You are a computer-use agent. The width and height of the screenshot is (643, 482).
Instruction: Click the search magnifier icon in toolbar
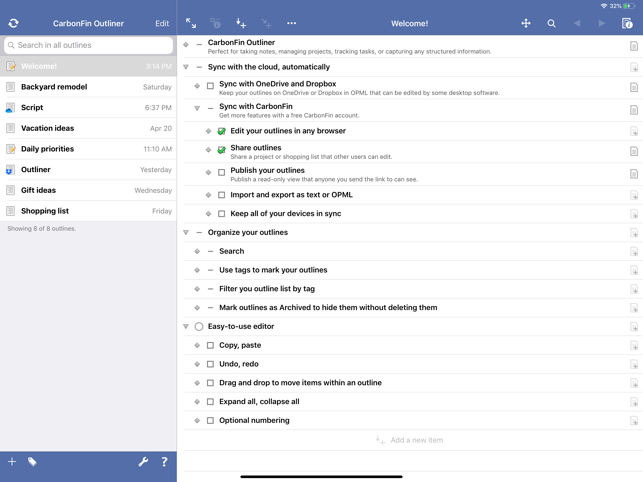[551, 23]
